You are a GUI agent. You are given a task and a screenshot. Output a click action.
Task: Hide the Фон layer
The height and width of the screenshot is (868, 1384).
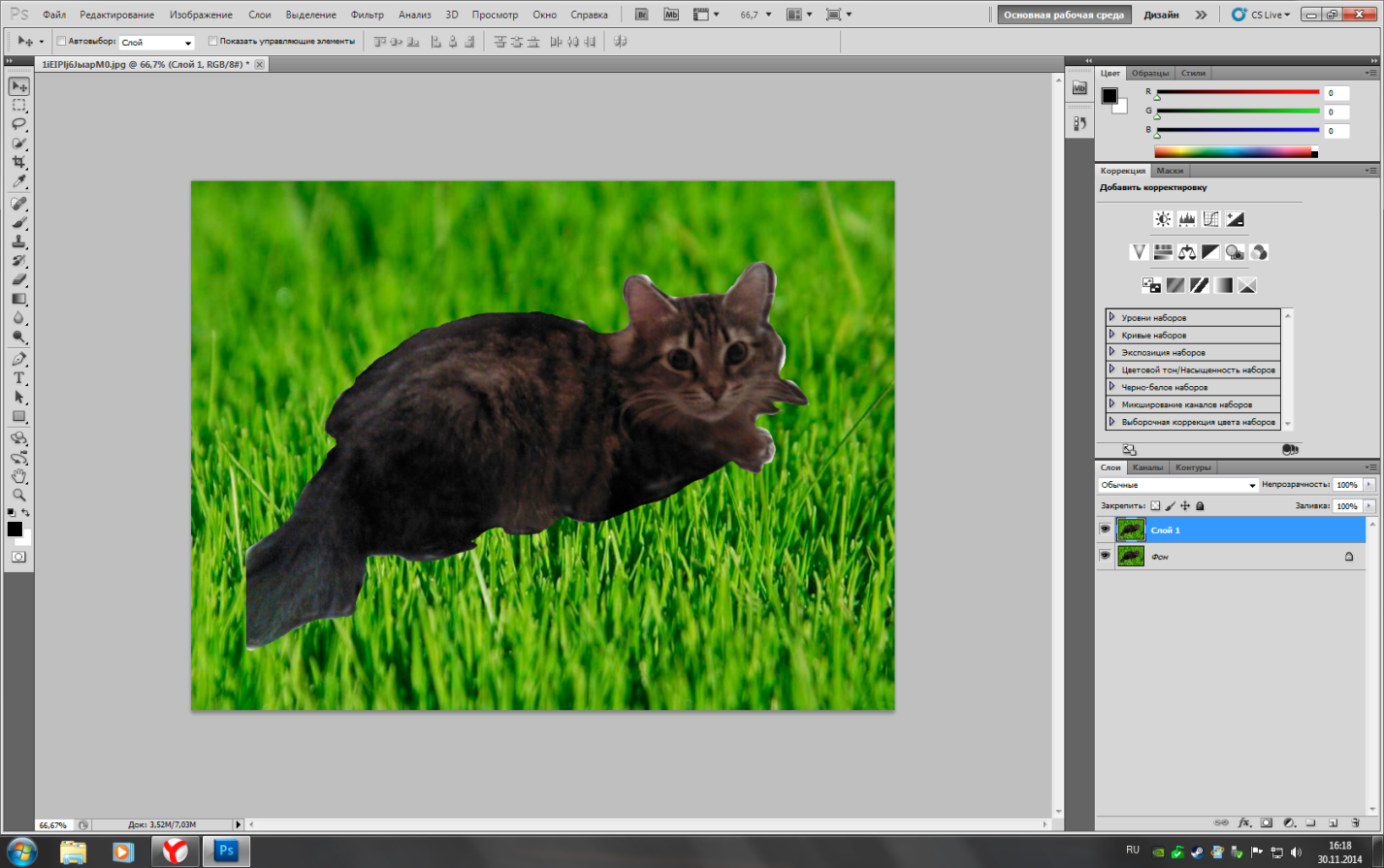1105,556
